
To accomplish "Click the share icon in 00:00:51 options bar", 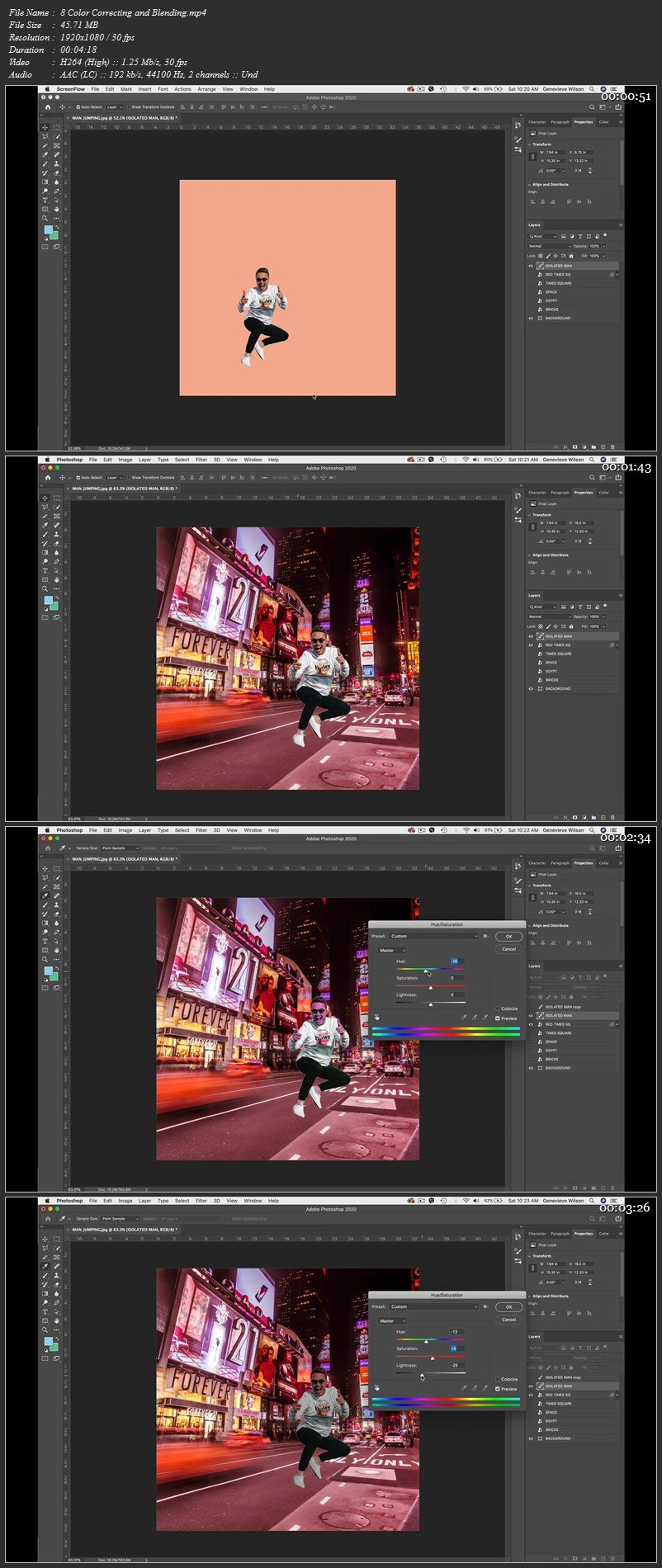I will click(618, 107).
